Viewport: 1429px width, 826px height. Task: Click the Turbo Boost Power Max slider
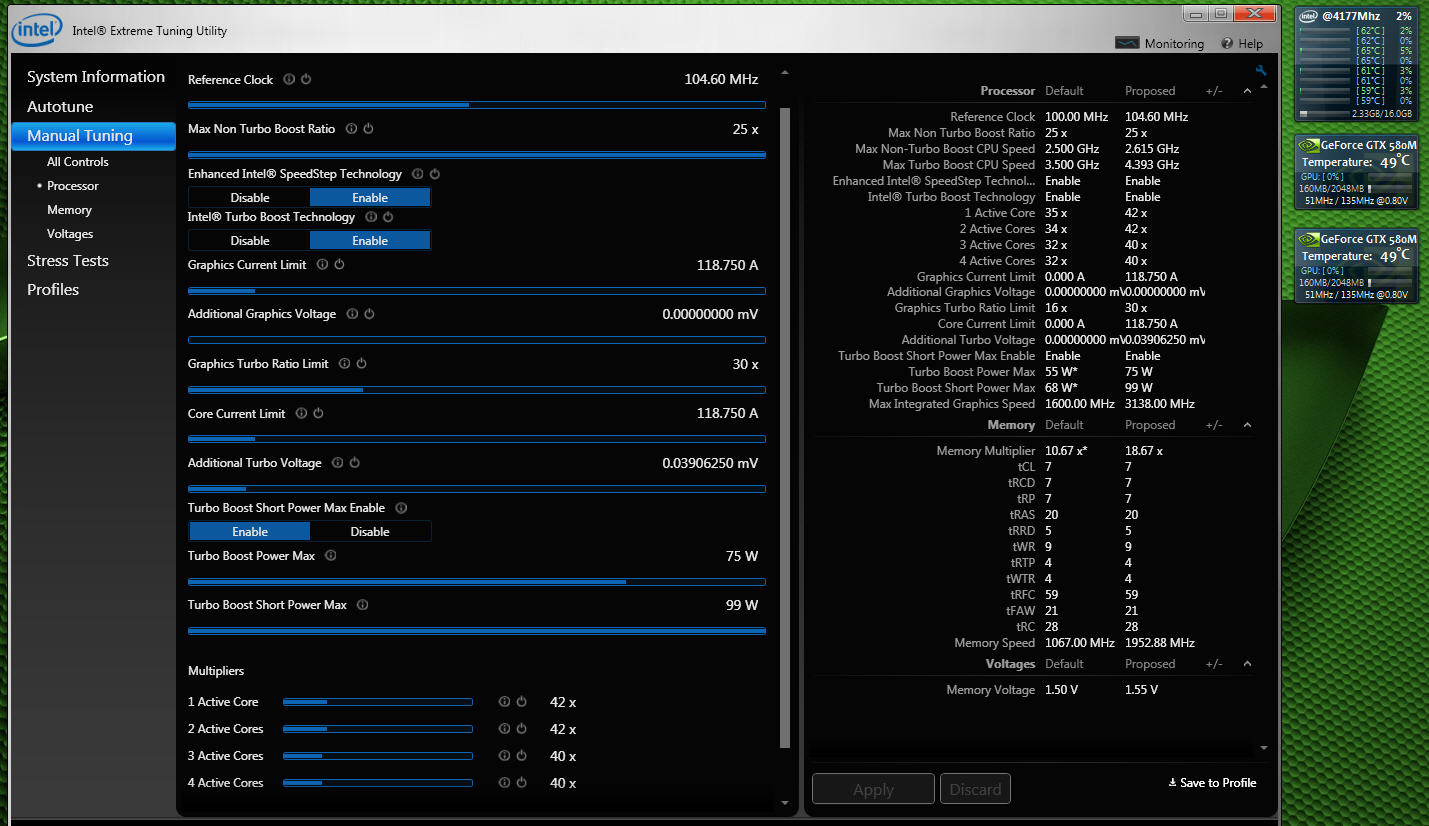[x=477, y=582]
